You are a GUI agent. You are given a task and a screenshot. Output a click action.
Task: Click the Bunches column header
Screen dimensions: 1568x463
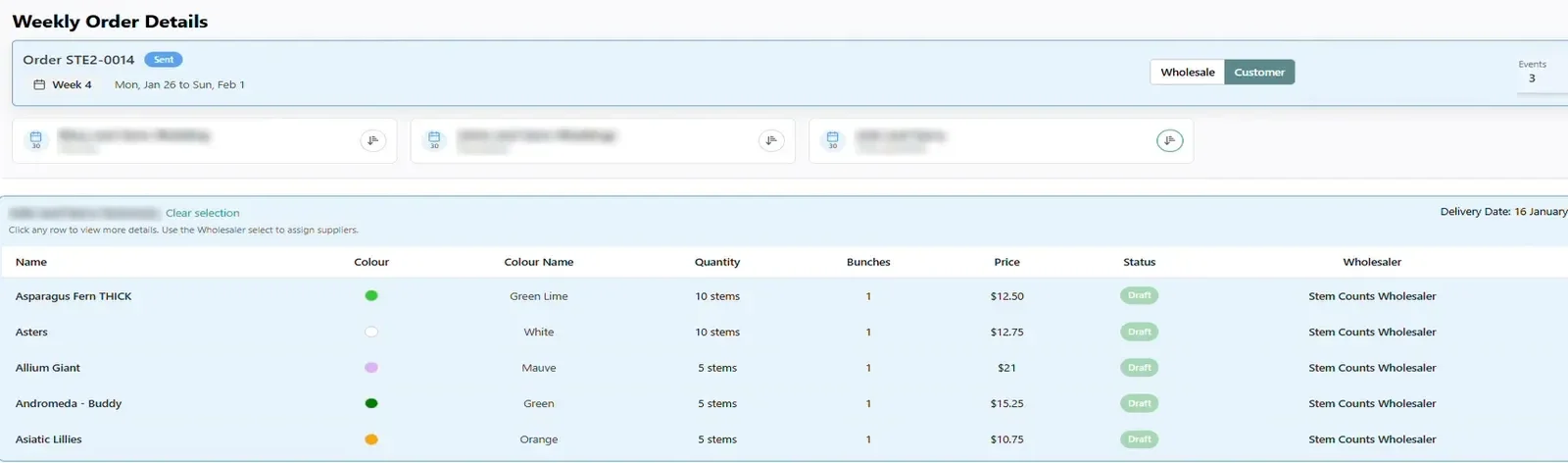click(x=868, y=262)
